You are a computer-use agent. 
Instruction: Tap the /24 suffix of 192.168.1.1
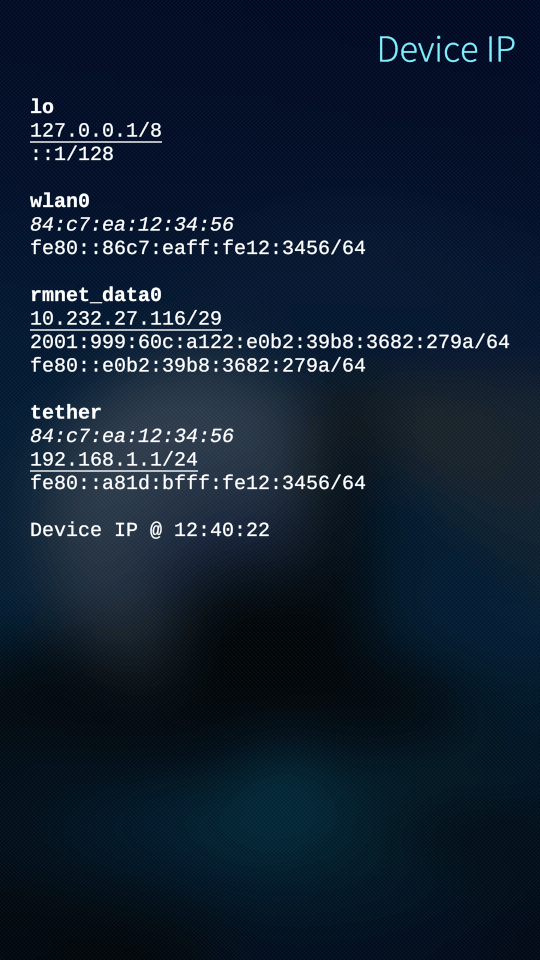[179, 459]
